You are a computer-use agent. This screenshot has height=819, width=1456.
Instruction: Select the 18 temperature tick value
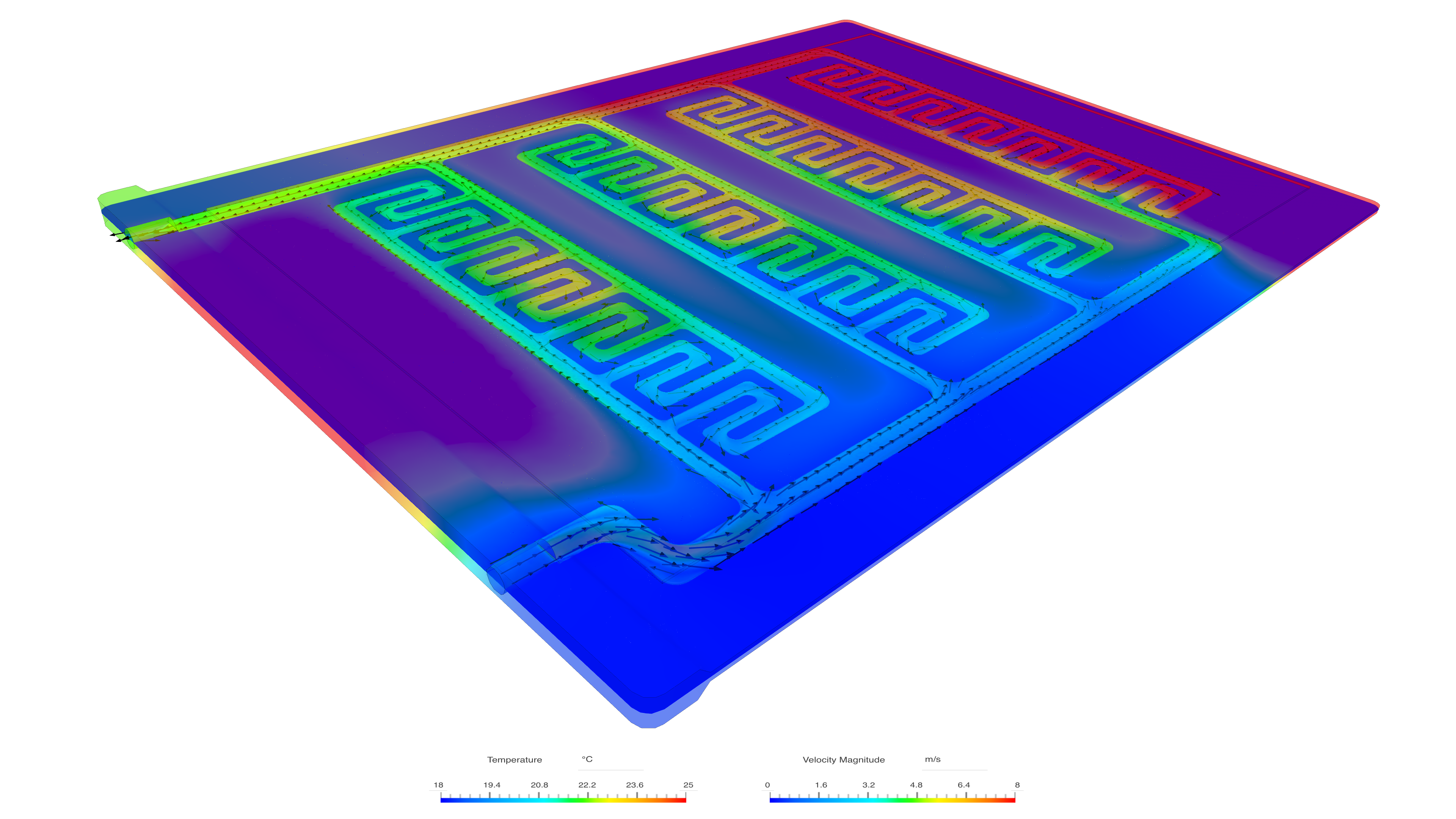[x=439, y=785]
